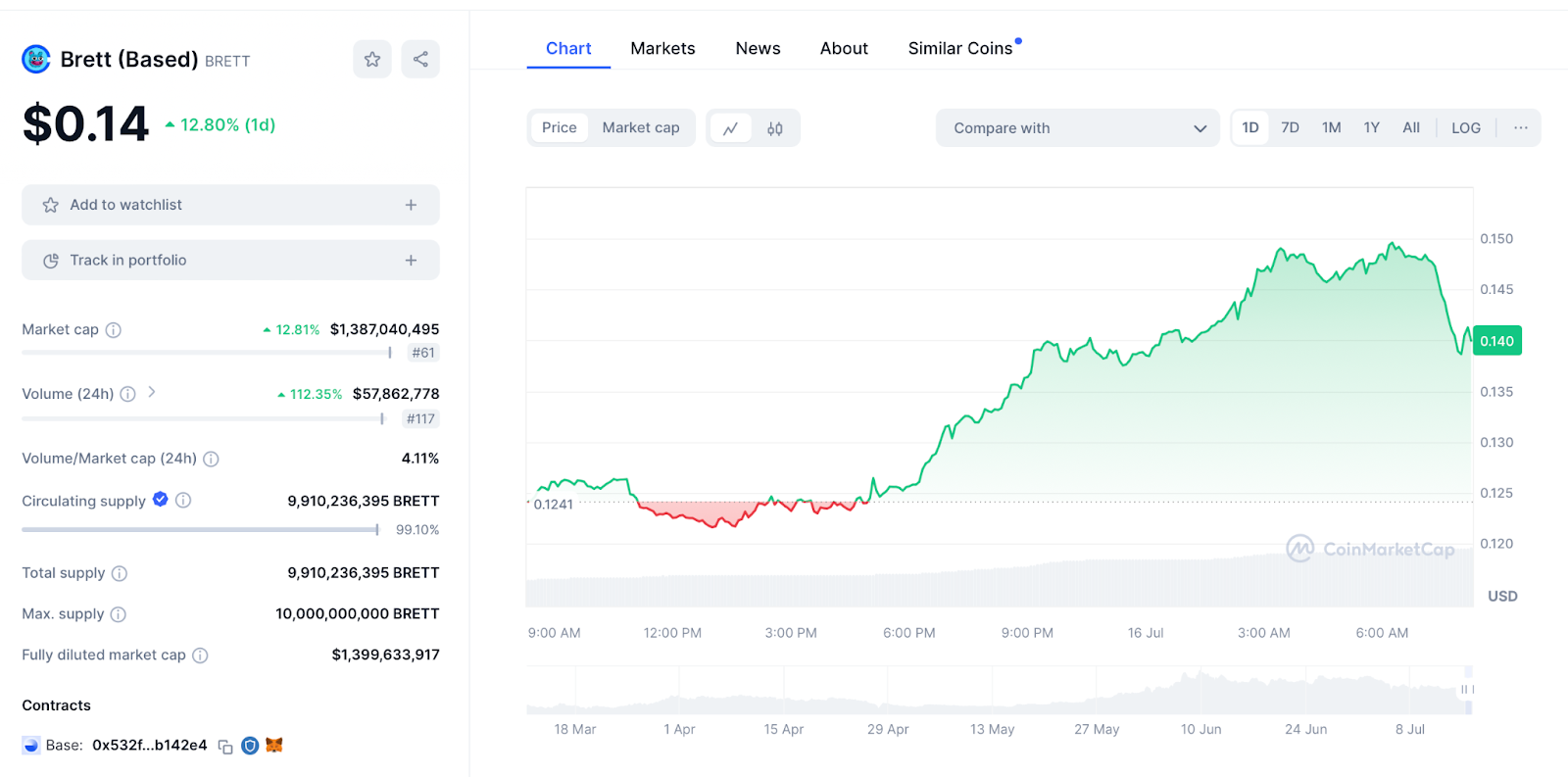
Task: Click the verified badge next to Circulating supply
Action: (x=161, y=500)
